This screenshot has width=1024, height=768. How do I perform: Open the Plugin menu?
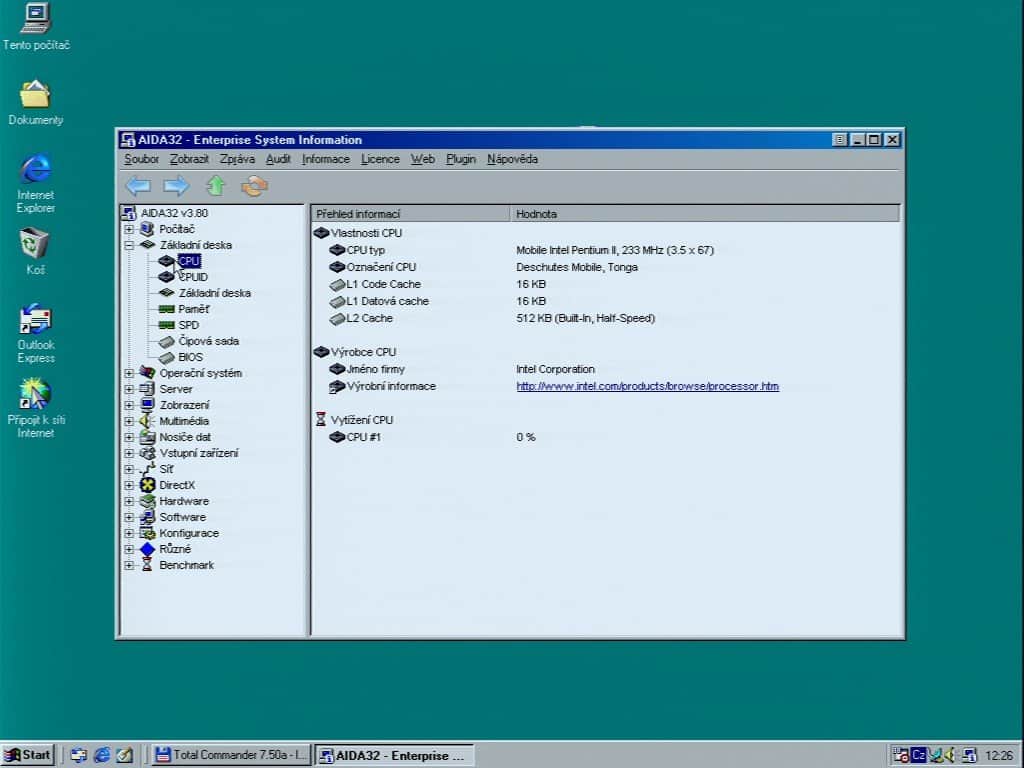460,159
